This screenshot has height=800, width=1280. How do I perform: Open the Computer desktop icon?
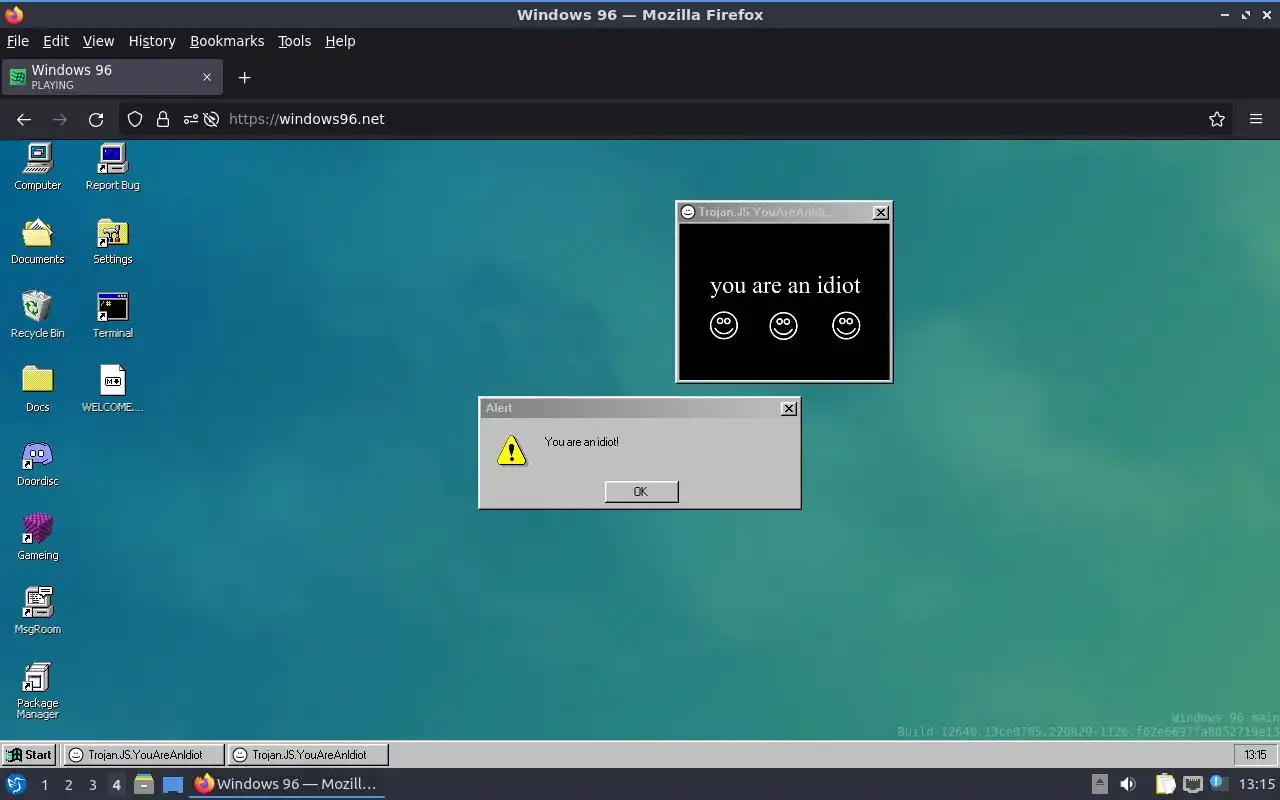38,167
